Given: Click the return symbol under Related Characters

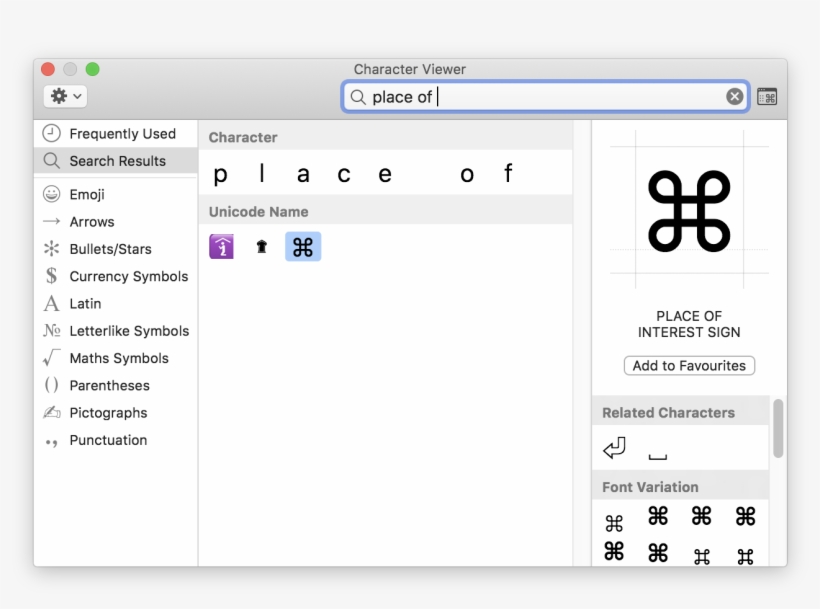Looking at the screenshot, I should (614, 447).
